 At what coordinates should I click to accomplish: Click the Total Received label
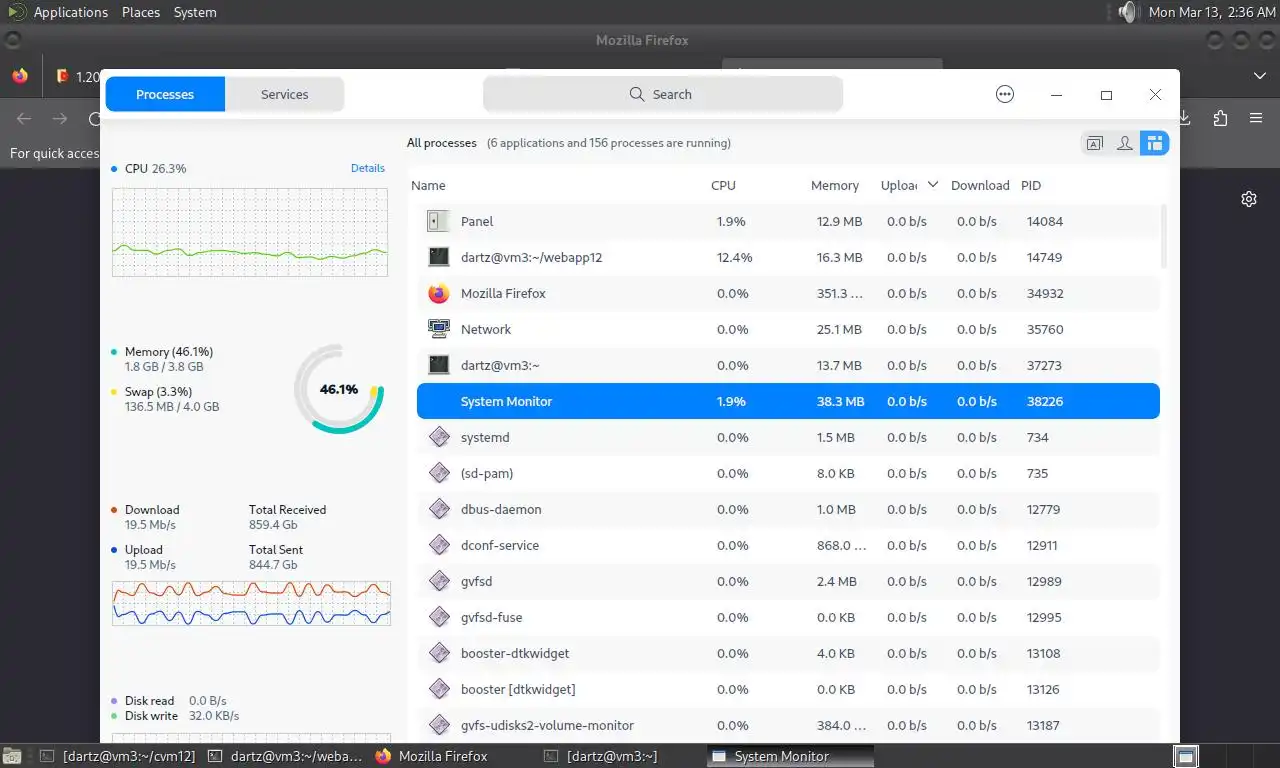click(288, 510)
